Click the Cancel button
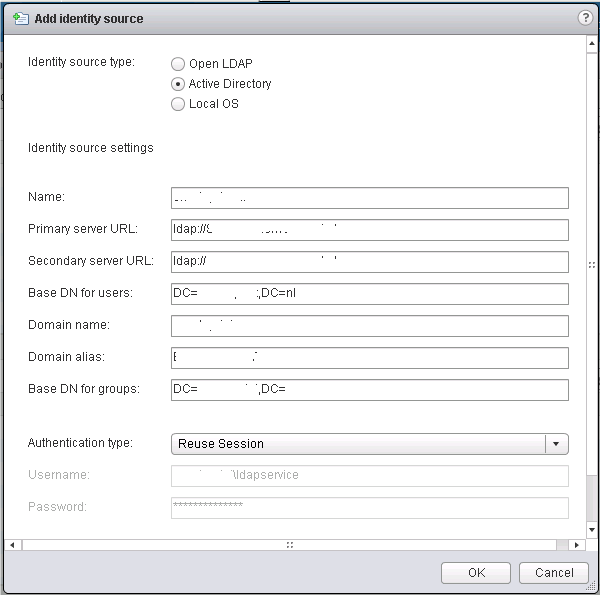The width and height of the screenshot is (600, 595). (x=554, y=573)
